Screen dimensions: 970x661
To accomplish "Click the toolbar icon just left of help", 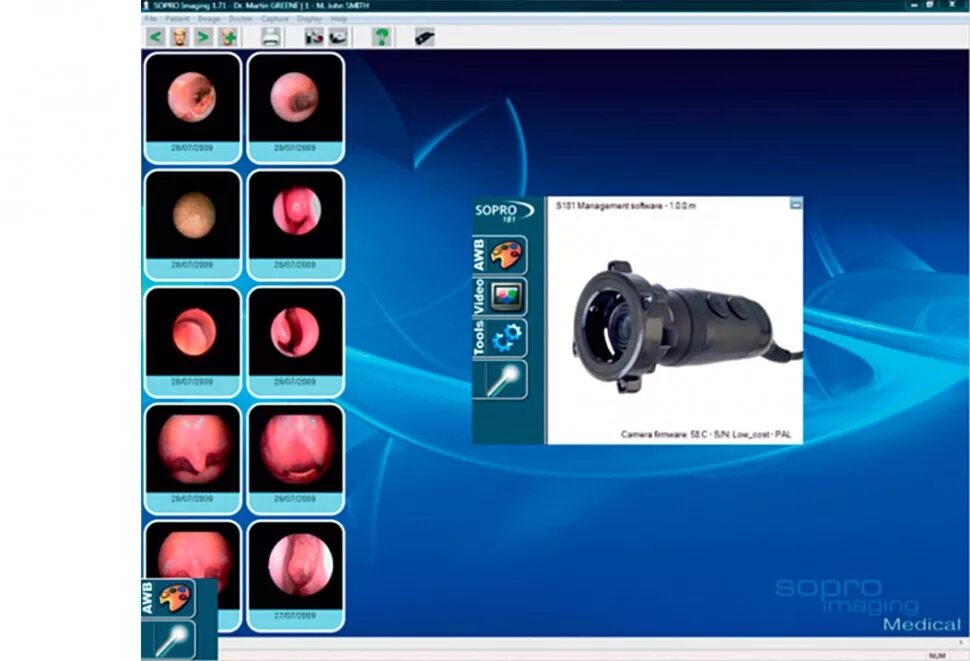I will 338,37.
